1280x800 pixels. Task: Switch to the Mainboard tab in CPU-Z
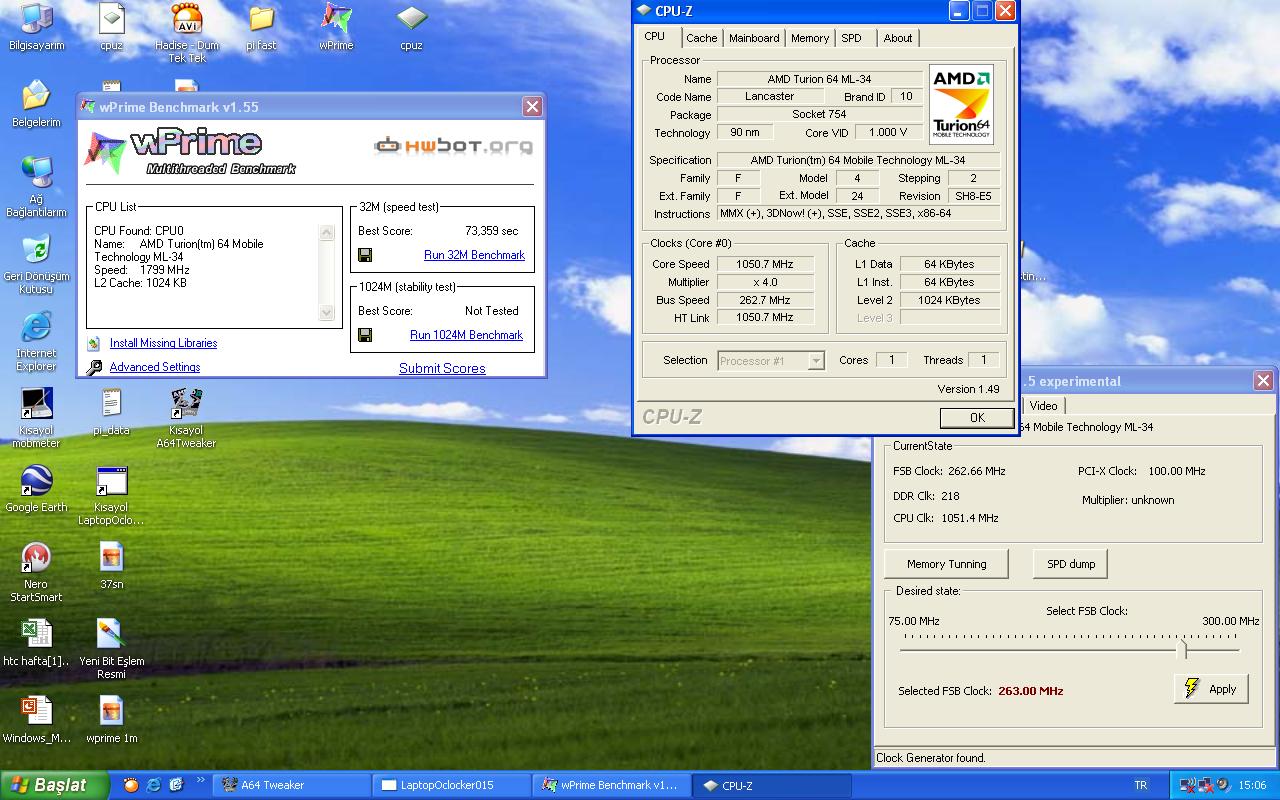pos(754,38)
